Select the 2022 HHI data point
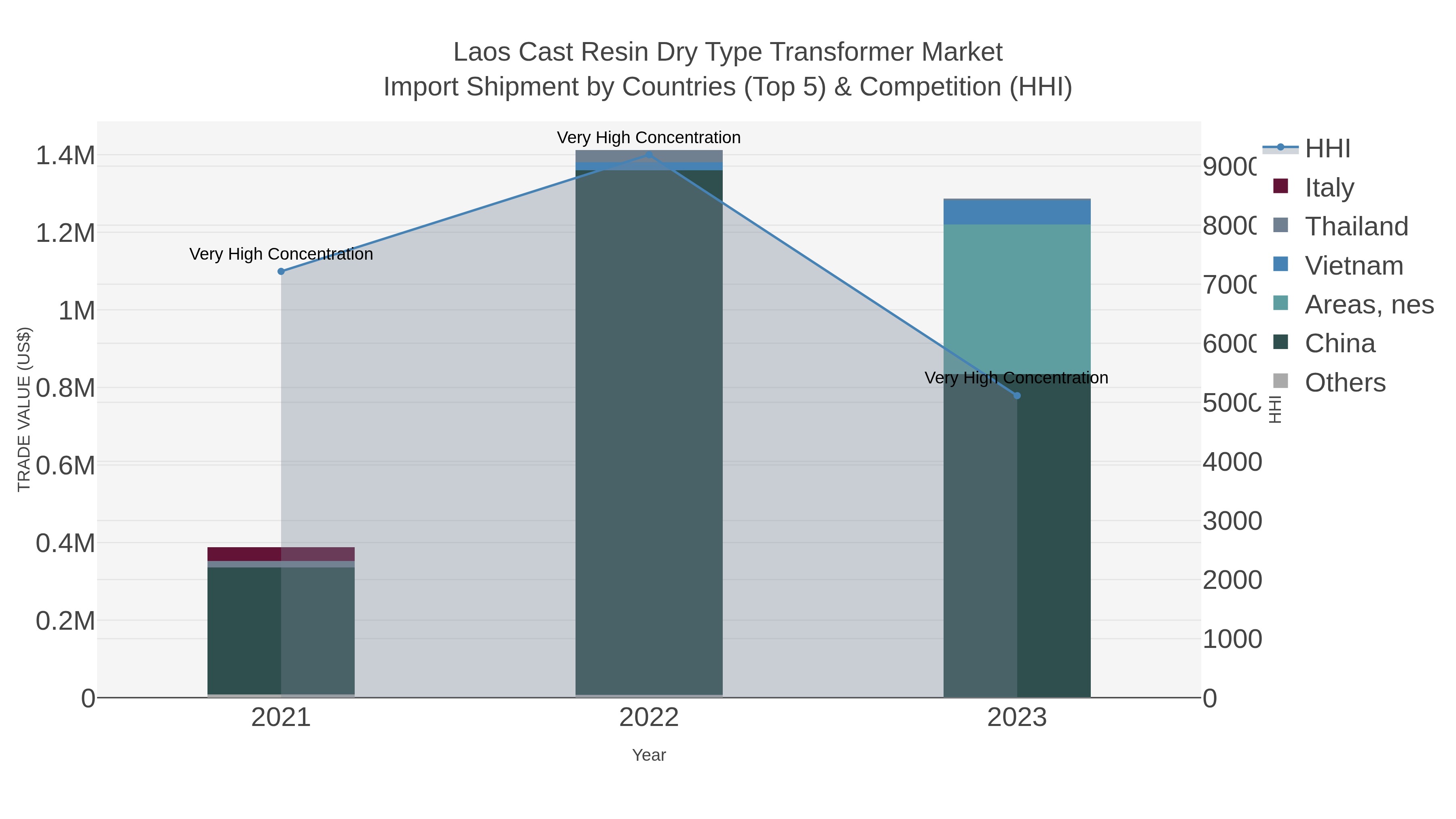The height and width of the screenshot is (819, 1456). click(x=649, y=154)
